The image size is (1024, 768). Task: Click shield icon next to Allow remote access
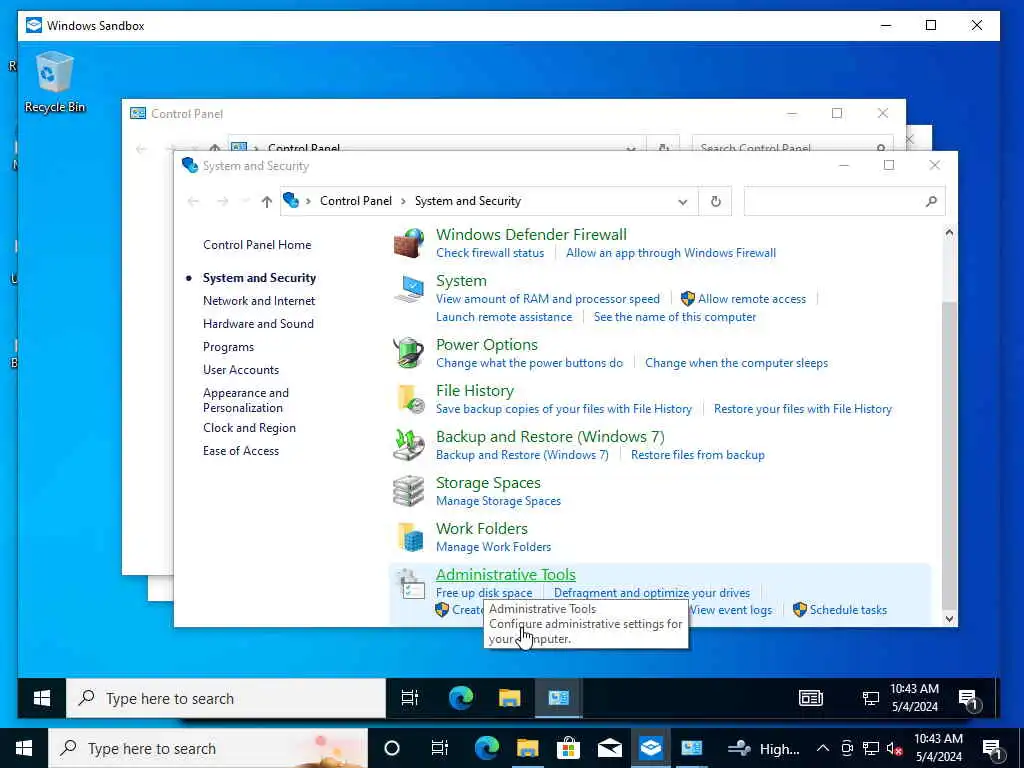click(x=687, y=299)
